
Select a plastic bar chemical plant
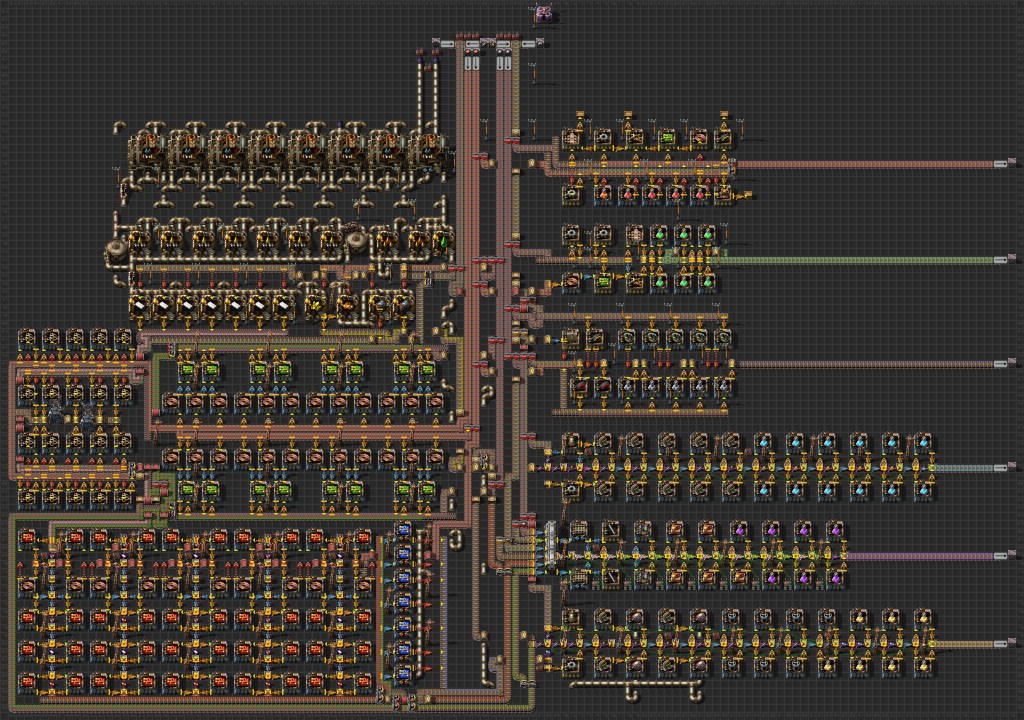tap(142, 306)
